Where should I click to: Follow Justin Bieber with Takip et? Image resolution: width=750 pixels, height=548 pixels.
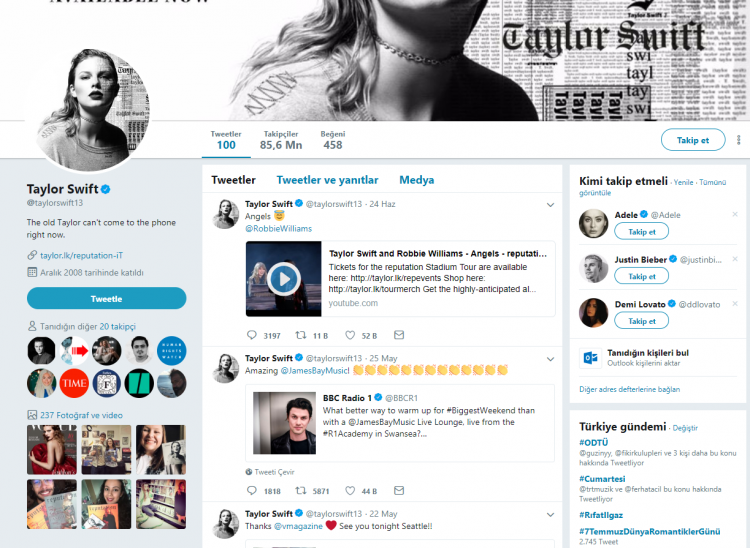[641, 276]
